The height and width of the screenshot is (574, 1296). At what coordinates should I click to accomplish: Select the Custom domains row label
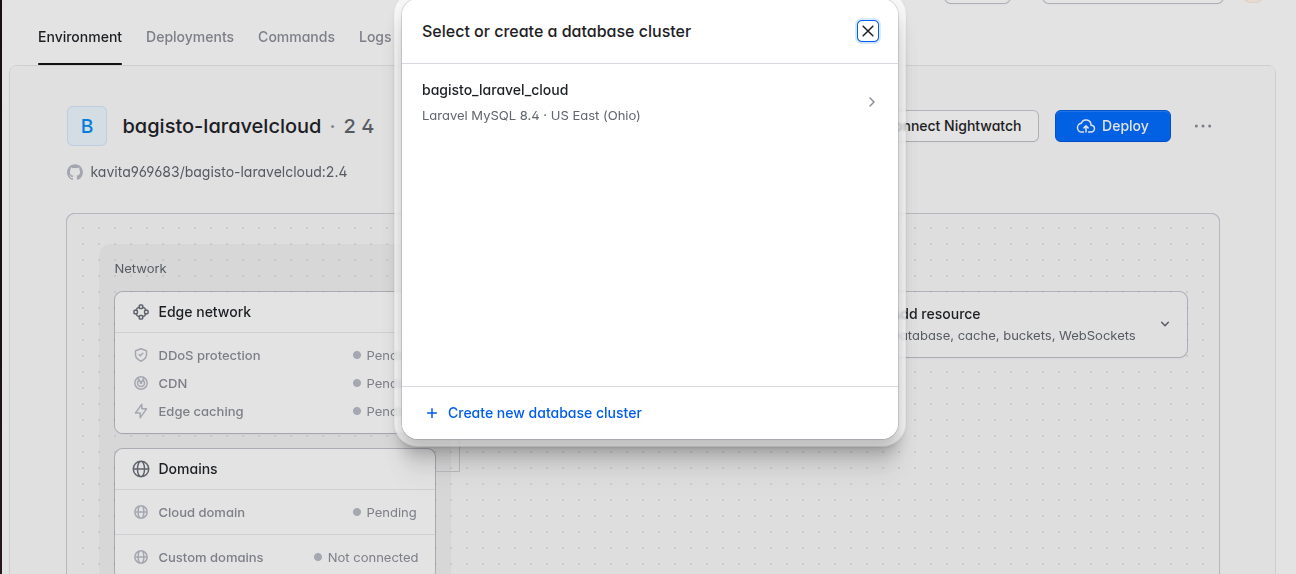[211, 557]
